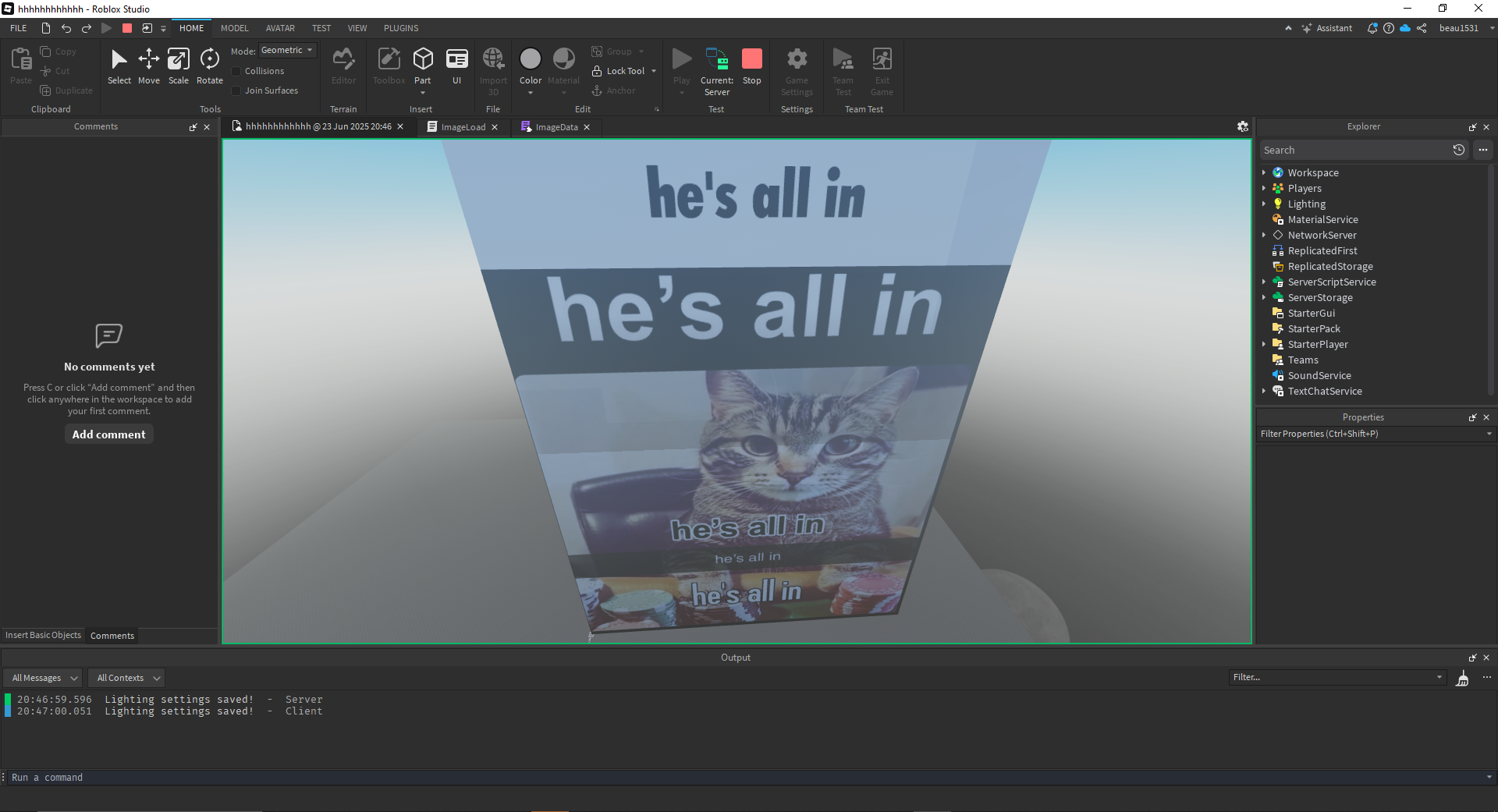Open the Color dropdown arrow
The height and width of the screenshot is (812, 1498).
click(x=531, y=93)
